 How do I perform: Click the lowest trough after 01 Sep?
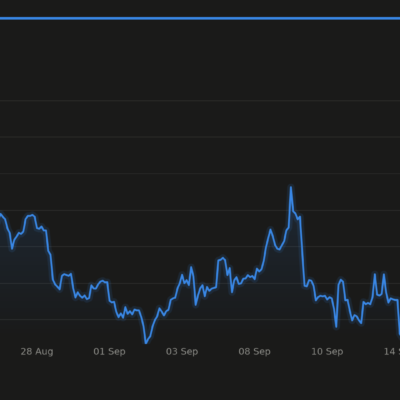click(x=146, y=342)
